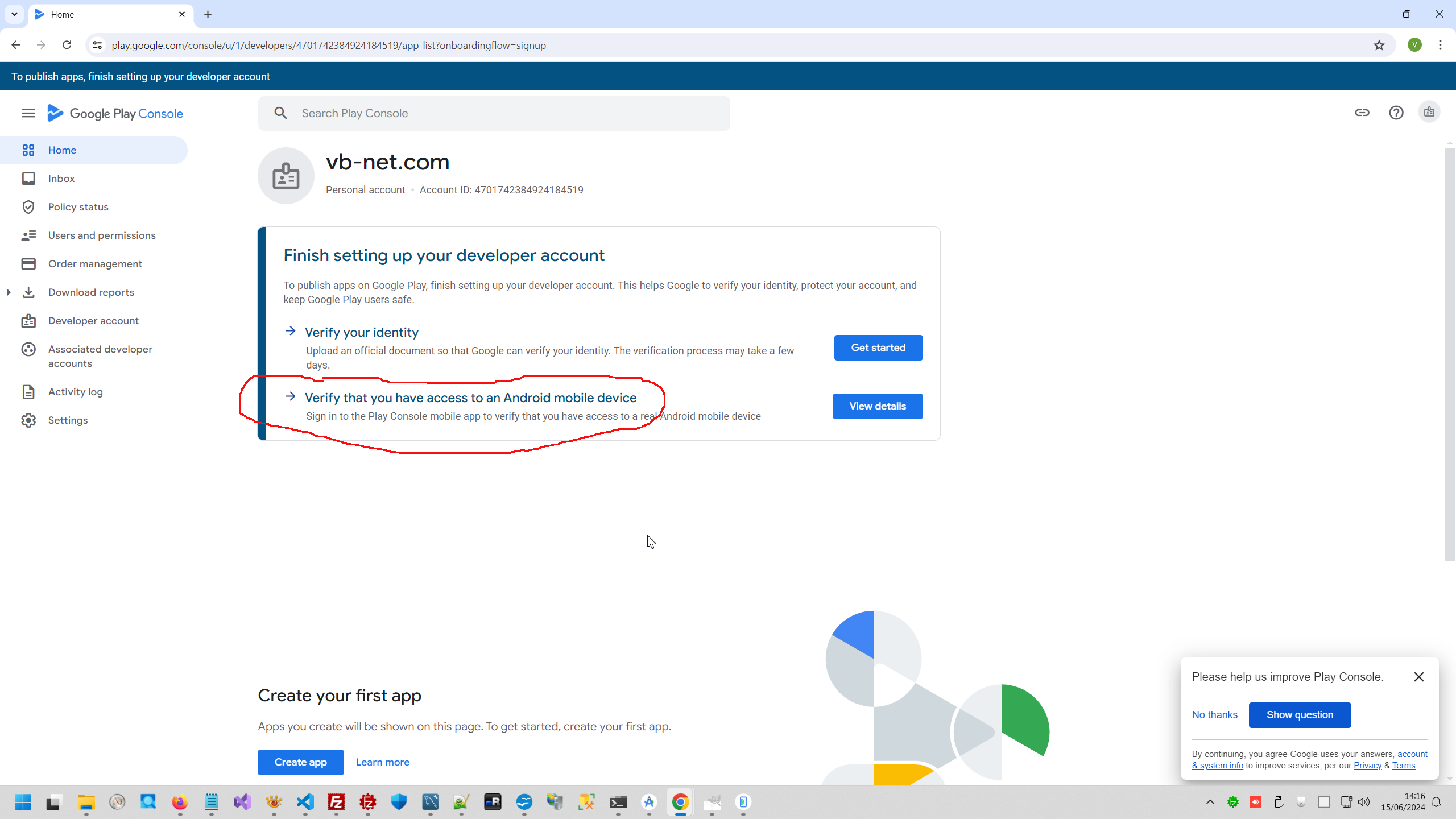Close the Play Console feedback popup
Image resolution: width=1456 pixels, height=819 pixels.
1418,677
